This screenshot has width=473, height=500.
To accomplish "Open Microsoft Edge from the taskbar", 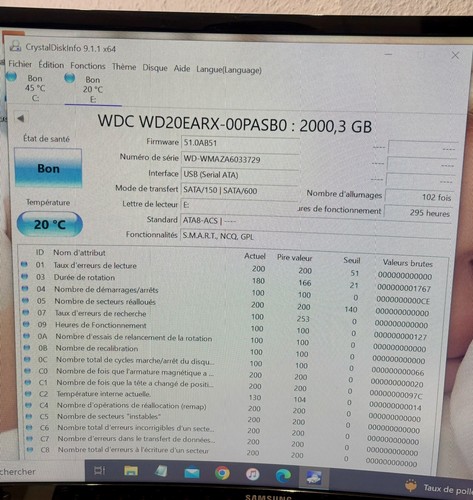I will [x=283, y=475].
